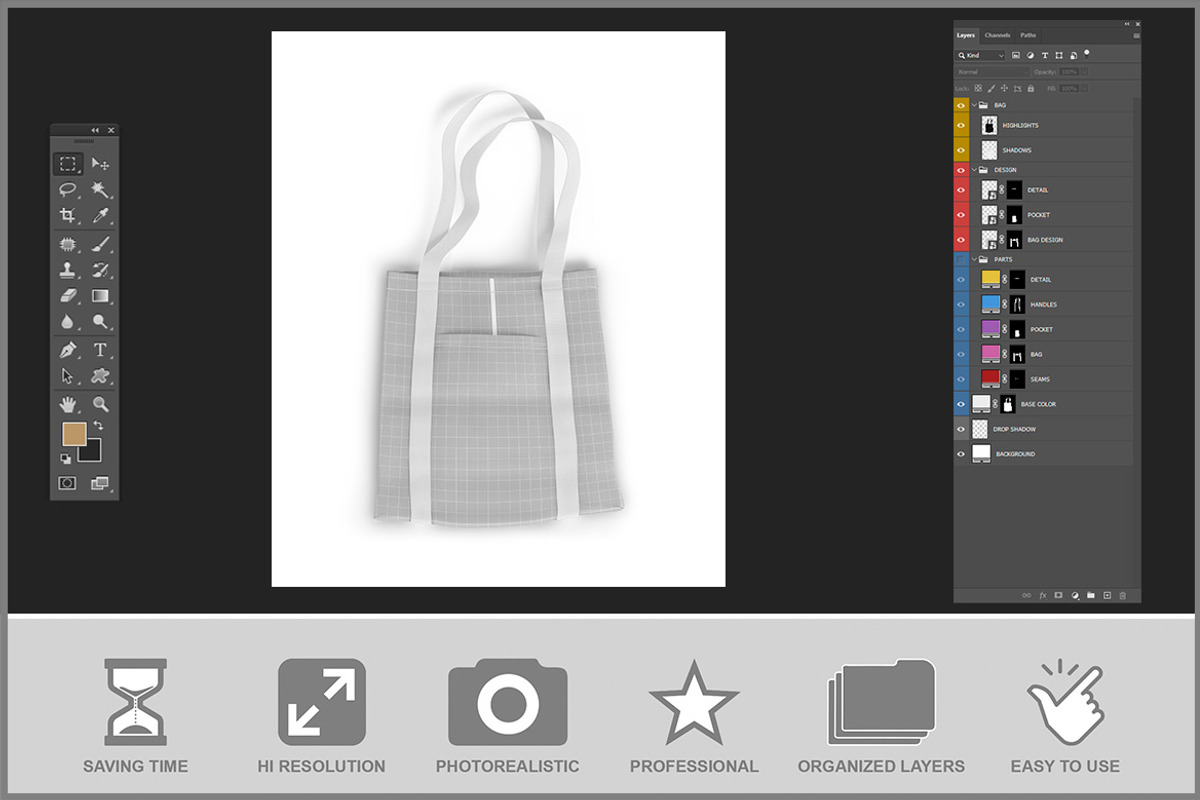The image size is (1200, 800).
Task: Switch to the Channels tab
Action: tap(997, 35)
